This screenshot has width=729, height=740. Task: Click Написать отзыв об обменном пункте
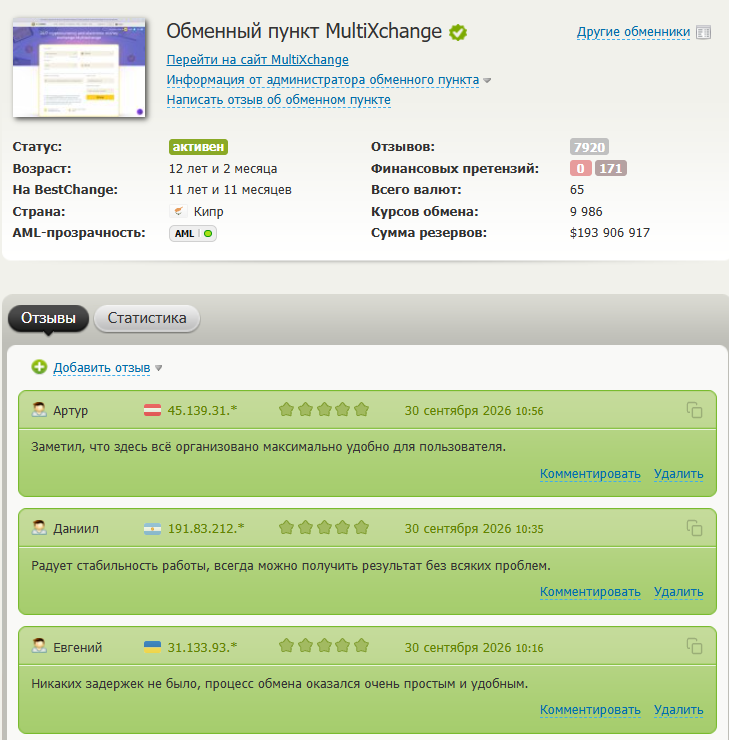point(278,100)
